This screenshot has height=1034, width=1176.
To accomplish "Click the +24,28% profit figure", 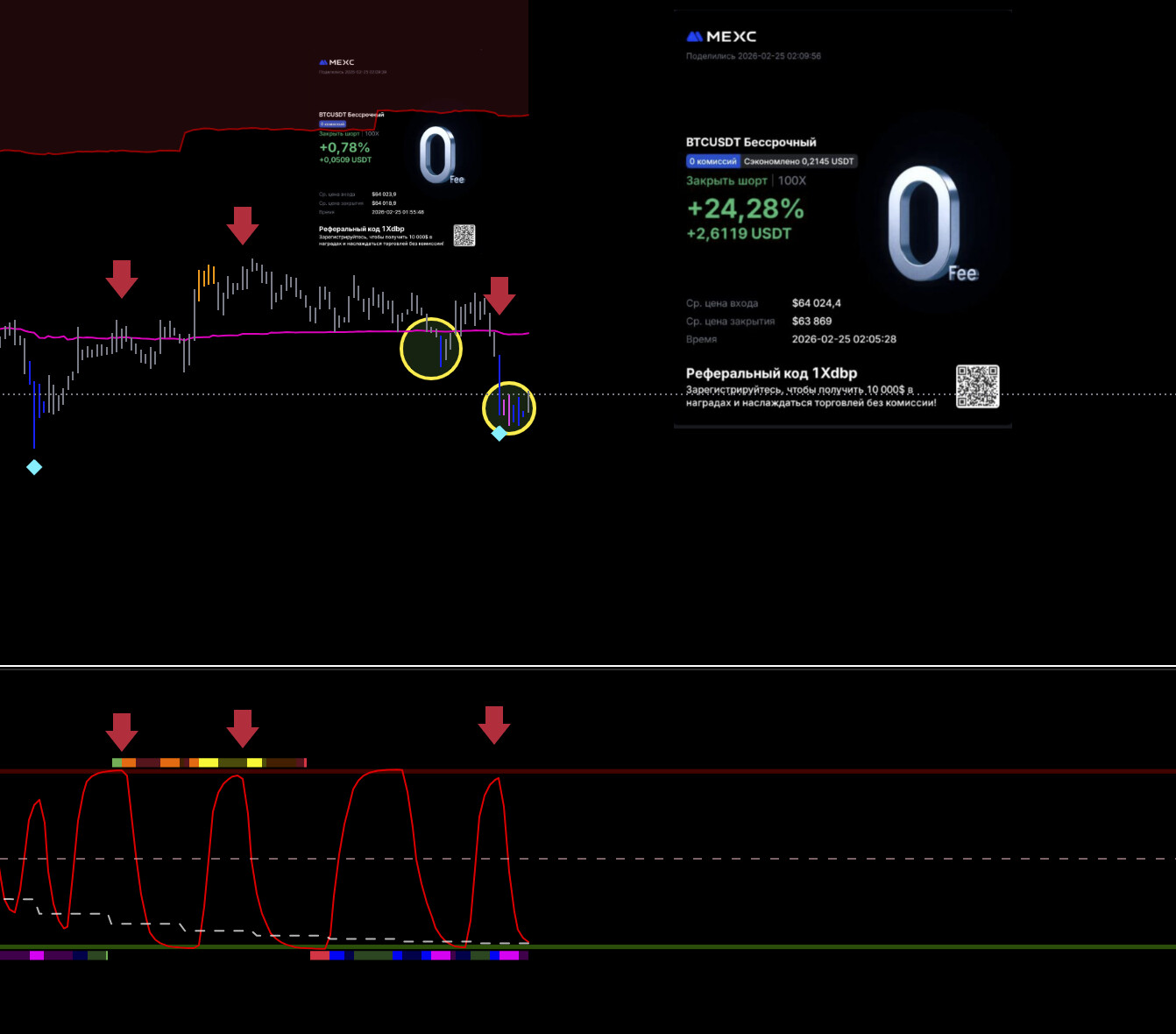I will 745,209.
